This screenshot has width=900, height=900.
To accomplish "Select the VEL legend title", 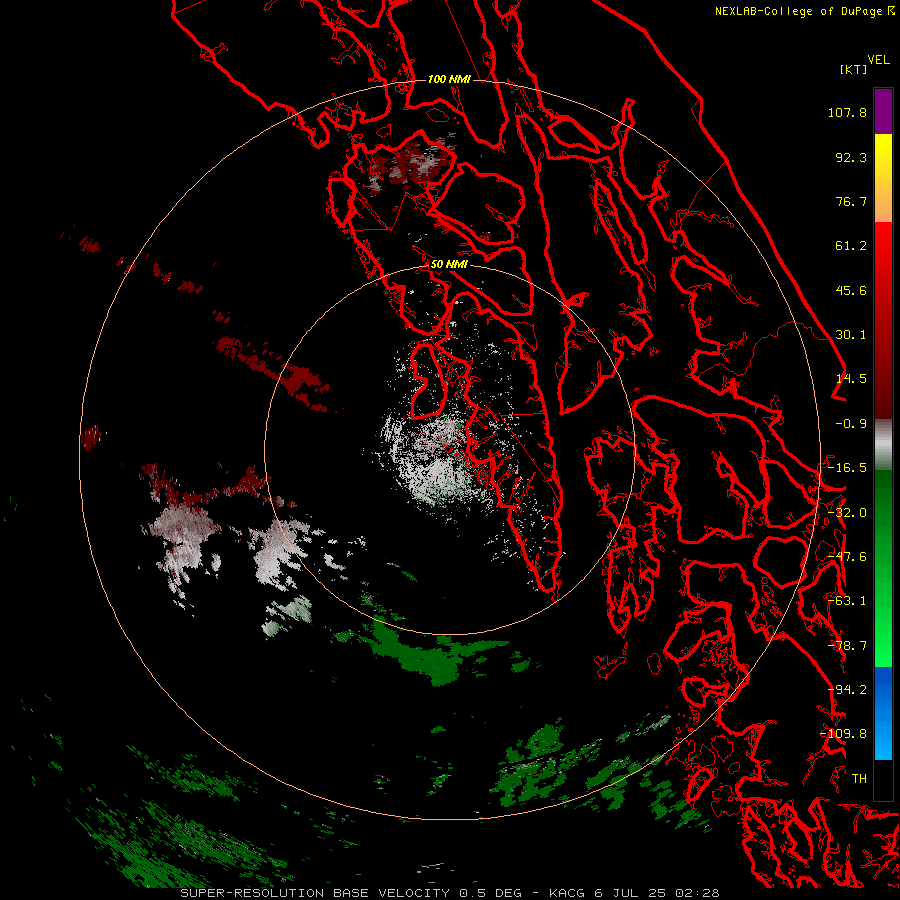I will [x=878, y=60].
